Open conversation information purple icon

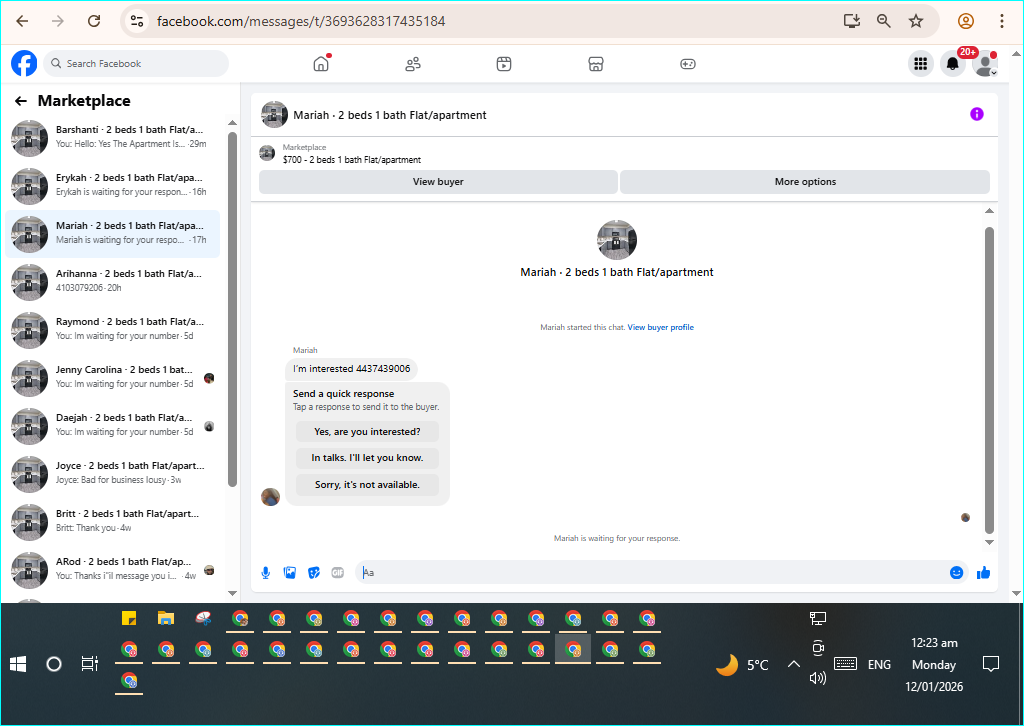tap(976, 114)
